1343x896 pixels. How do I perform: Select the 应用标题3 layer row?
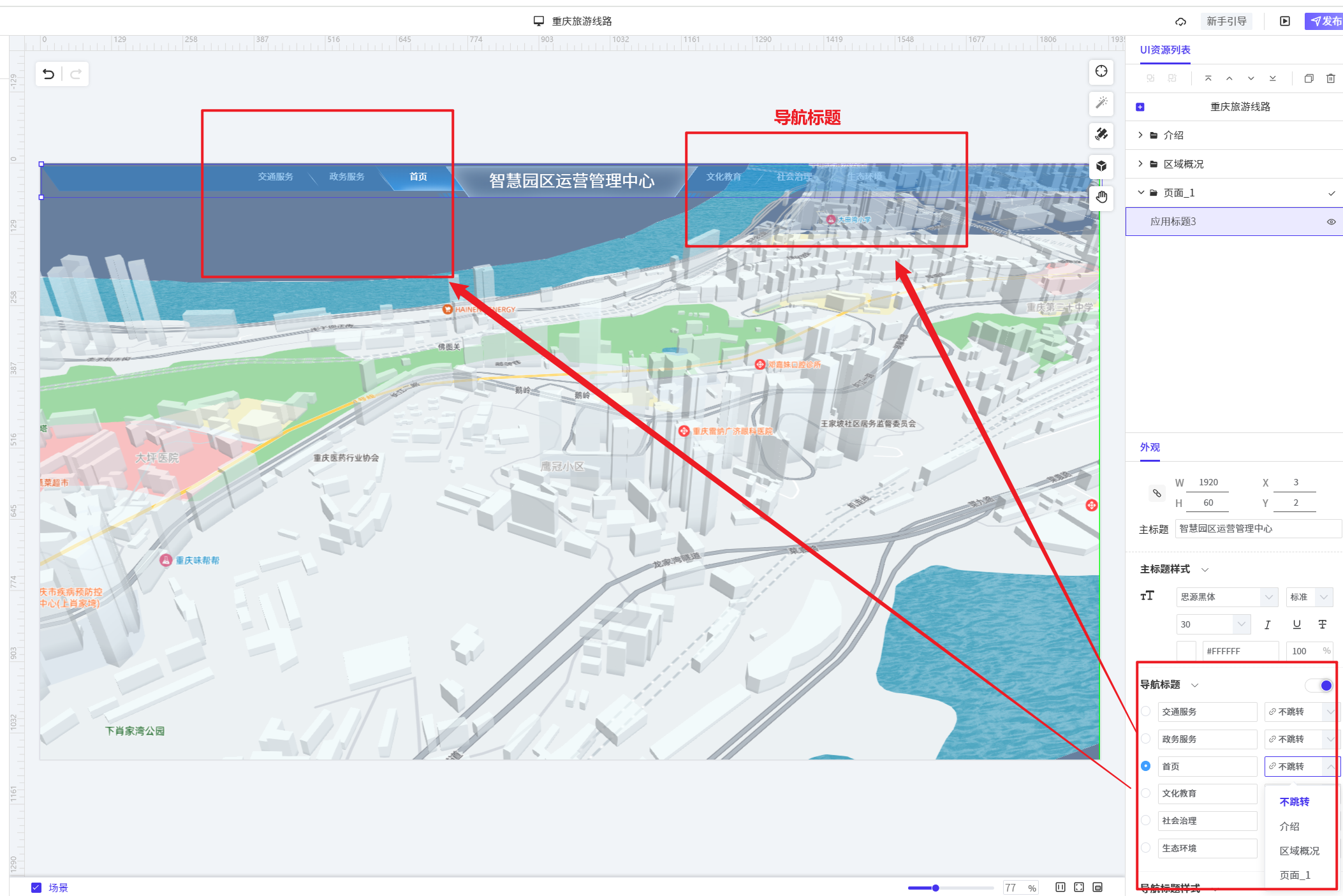point(1234,221)
